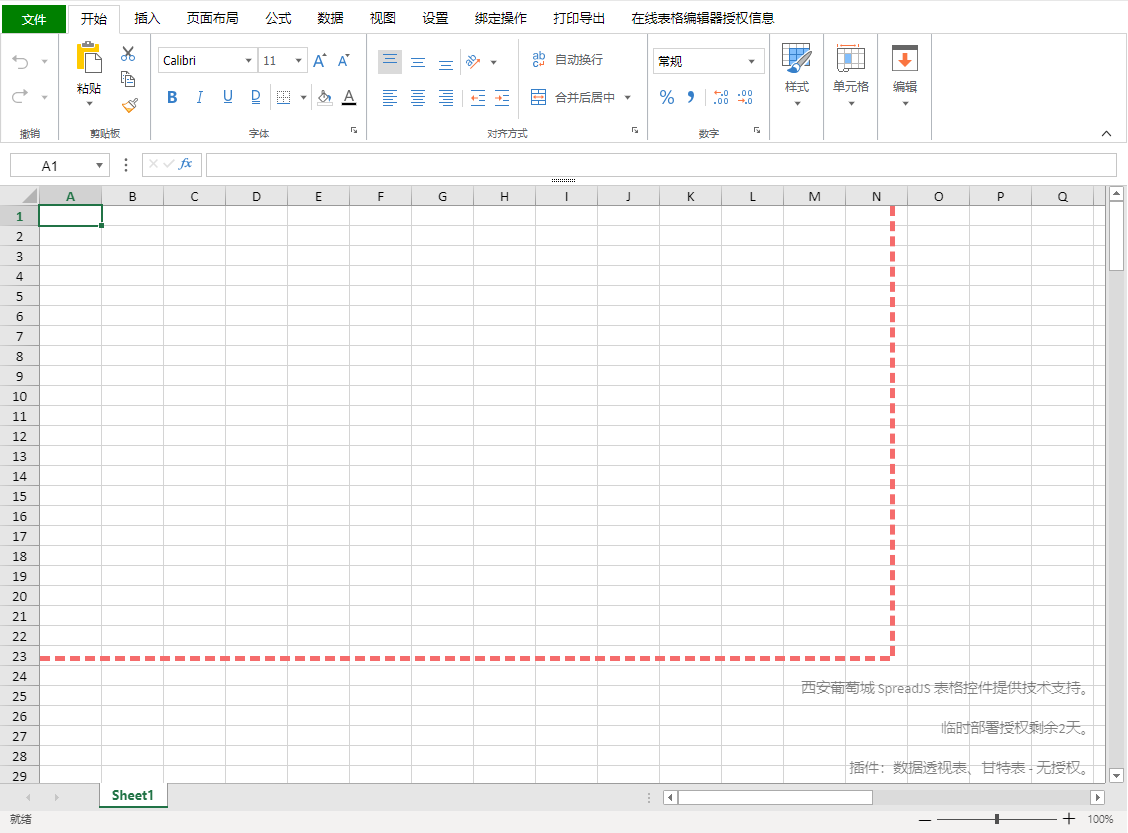Click the increase indent icon
The height and width of the screenshot is (833, 1128).
(502, 98)
